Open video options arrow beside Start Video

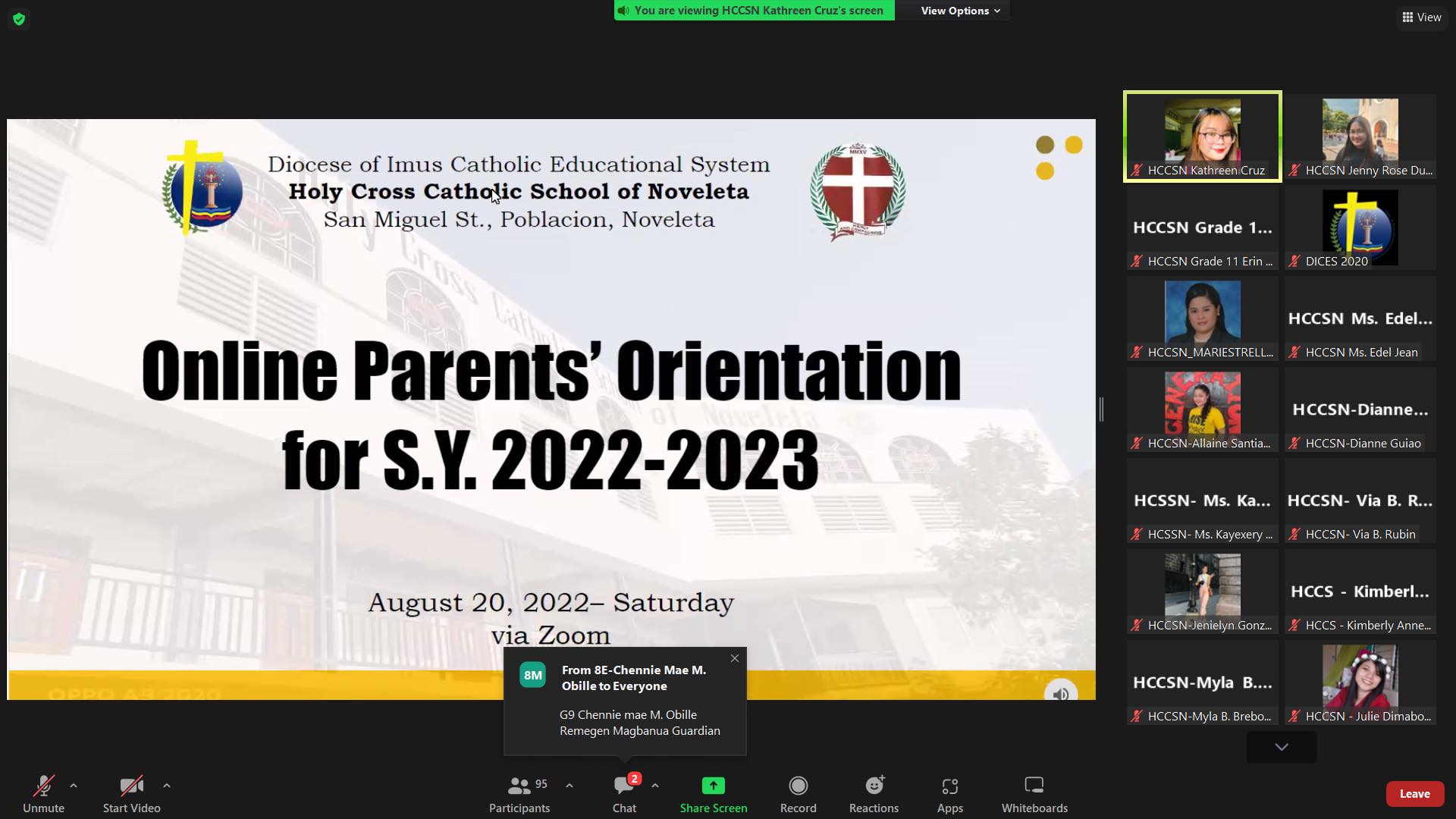click(167, 786)
